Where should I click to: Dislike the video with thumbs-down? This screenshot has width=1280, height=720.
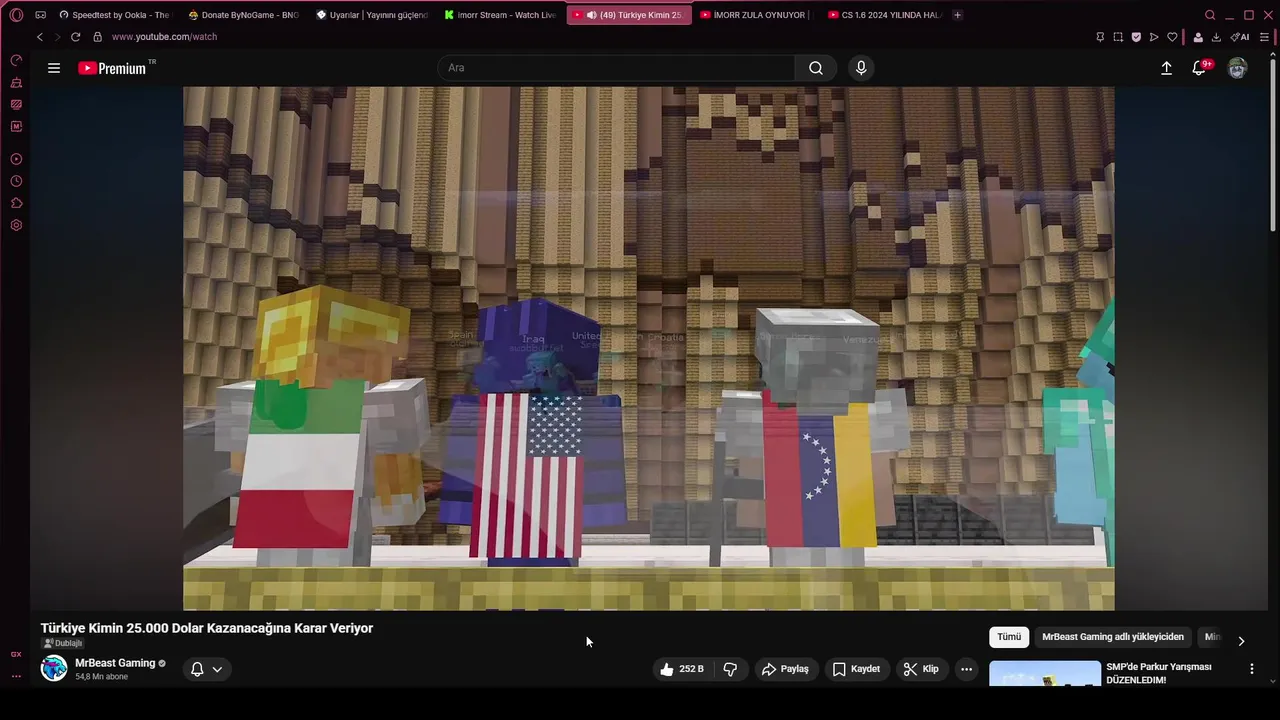731,669
